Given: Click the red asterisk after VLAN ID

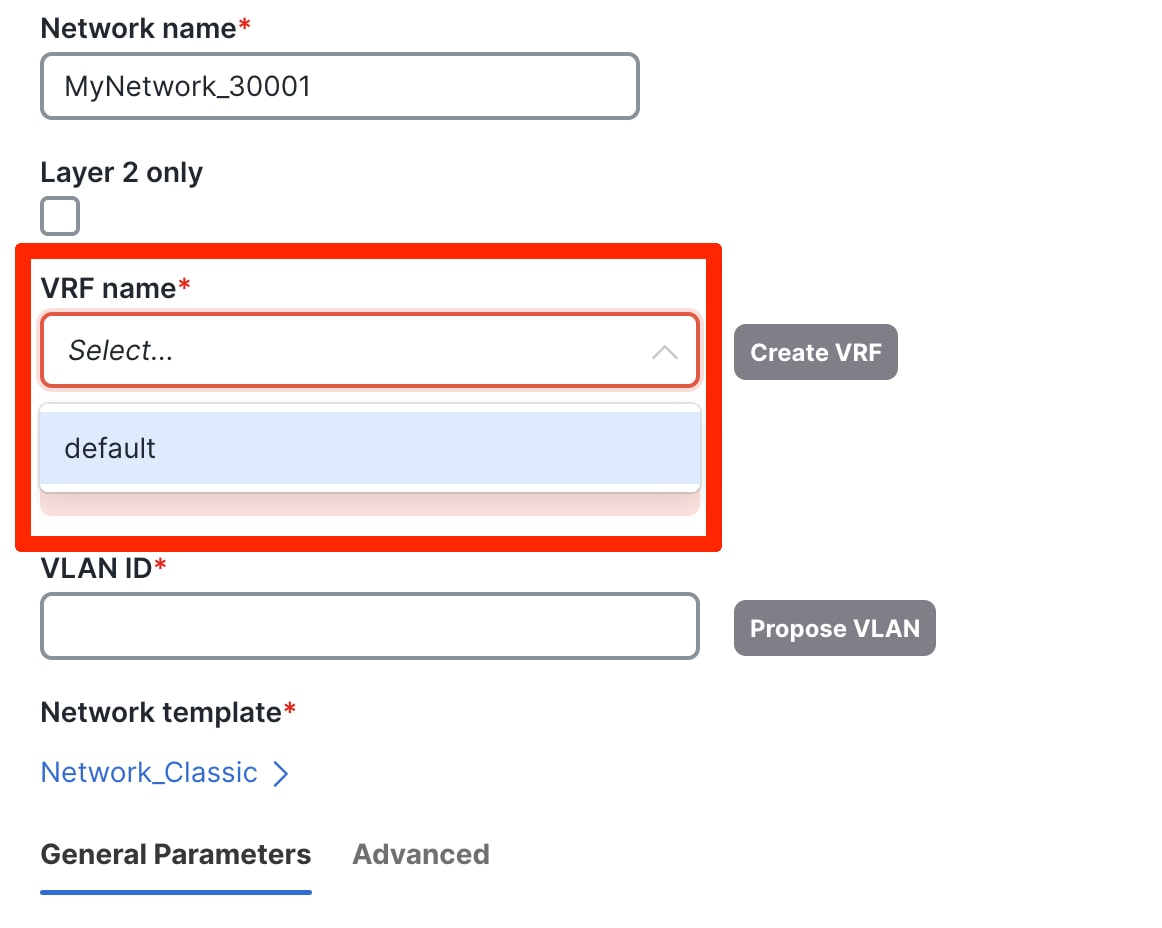Looking at the screenshot, I should pos(160,567).
